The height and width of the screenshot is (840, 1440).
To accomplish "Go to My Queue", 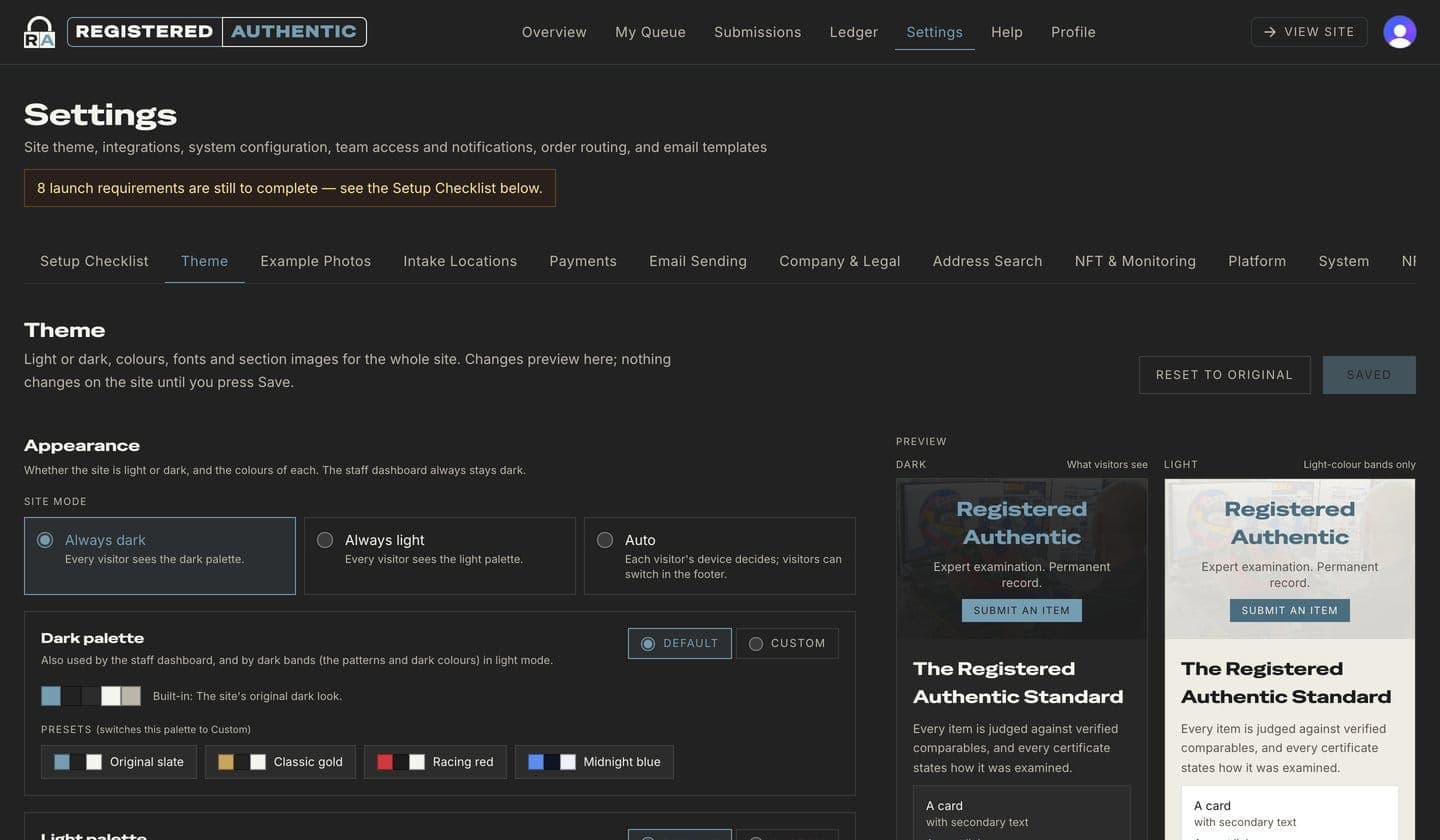I will click(650, 32).
